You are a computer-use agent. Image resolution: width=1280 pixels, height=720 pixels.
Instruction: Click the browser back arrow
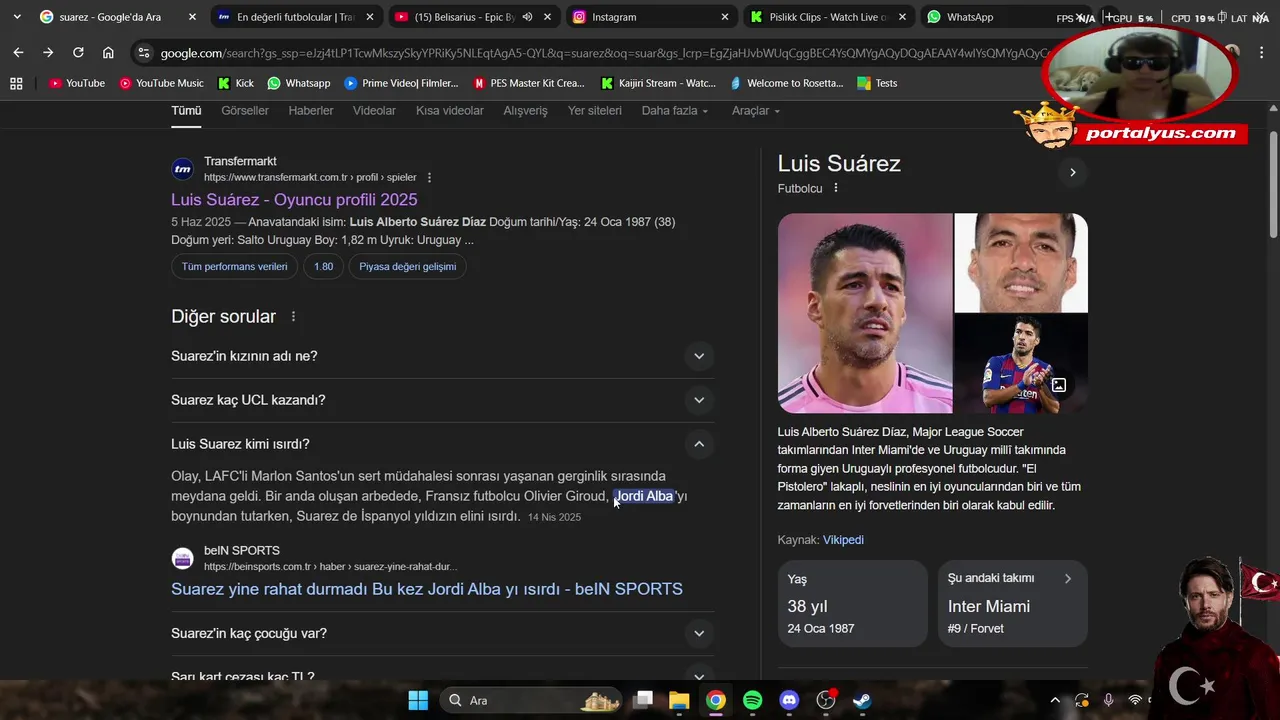pos(18,53)
